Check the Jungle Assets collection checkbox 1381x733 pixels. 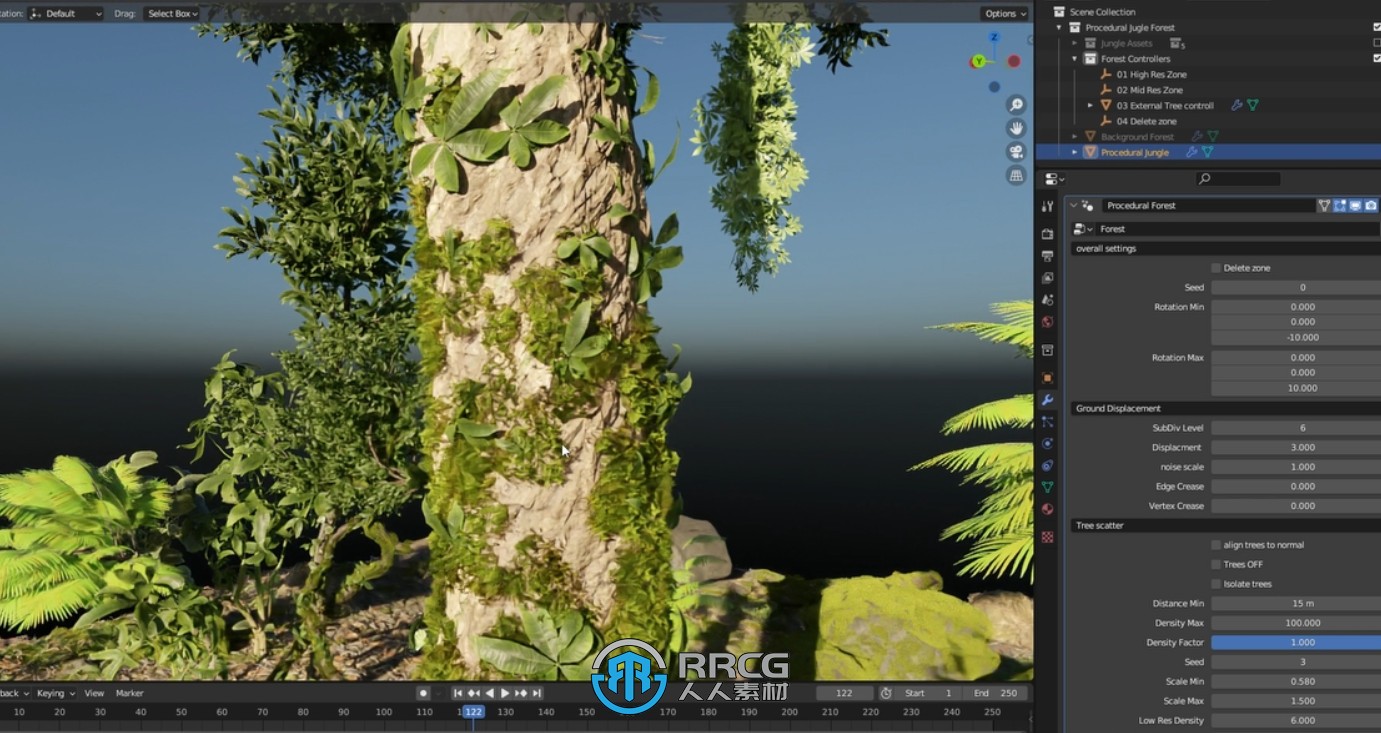[1377, 43]
